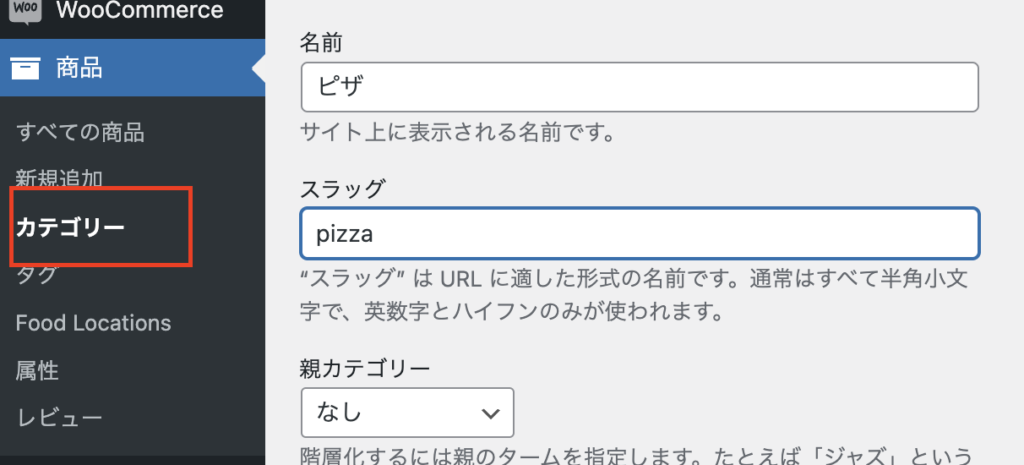
Task: Click the スラッグ field containing pizza
Action: 639,233
